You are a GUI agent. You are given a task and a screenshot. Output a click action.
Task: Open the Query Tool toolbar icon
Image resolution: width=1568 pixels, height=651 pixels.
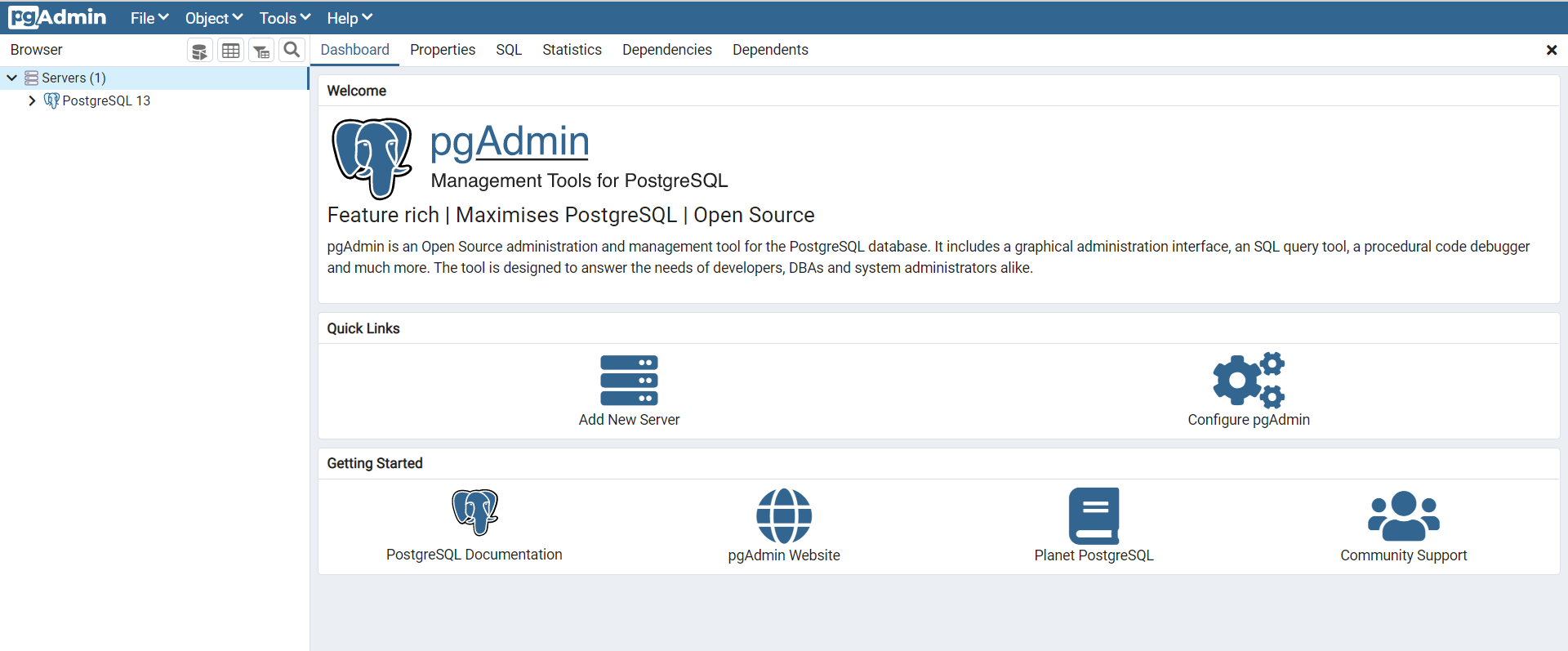[x=199, y=51]
